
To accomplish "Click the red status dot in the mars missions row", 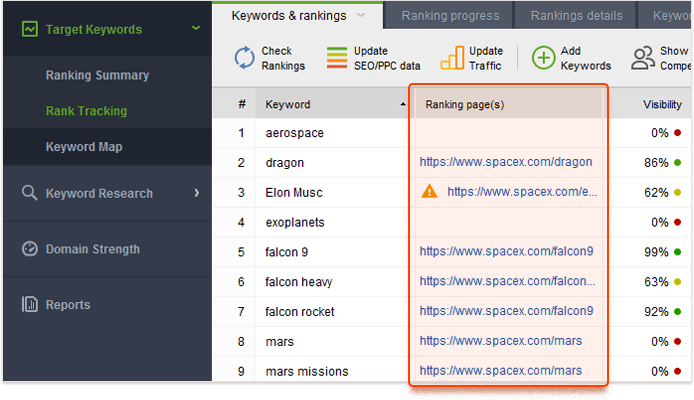I will click(x=677, y=371).
